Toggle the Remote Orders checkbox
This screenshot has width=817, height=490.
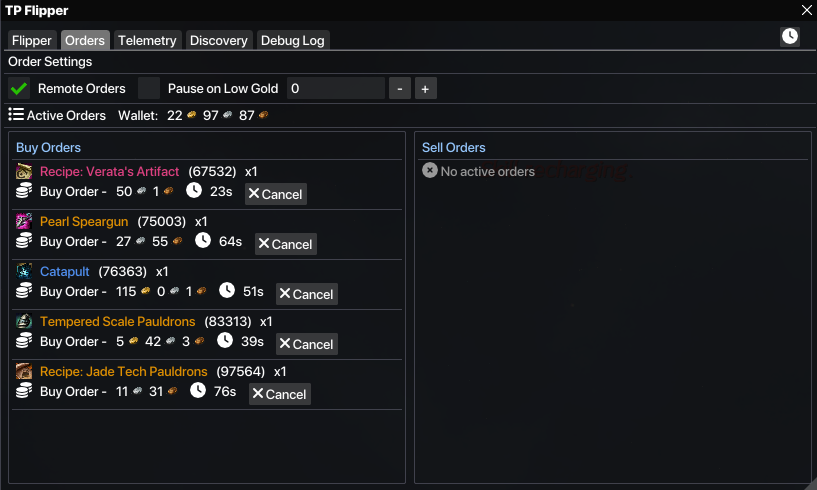point(19,88)
